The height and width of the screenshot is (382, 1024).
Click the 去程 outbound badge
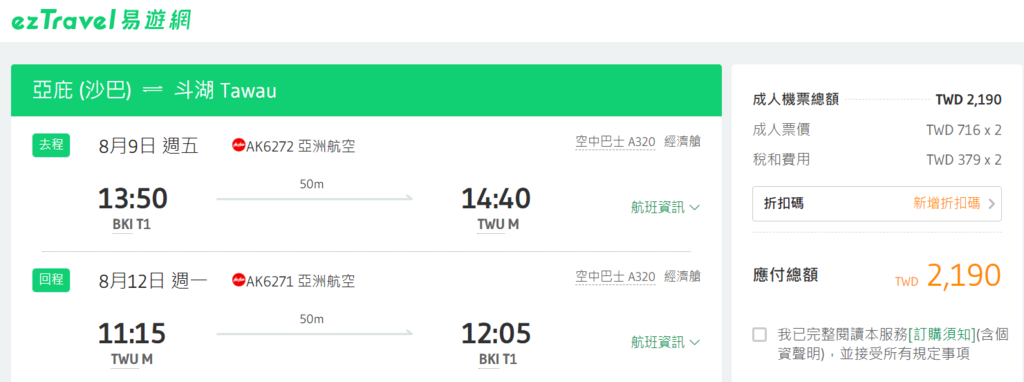click(x=51, y=145)
